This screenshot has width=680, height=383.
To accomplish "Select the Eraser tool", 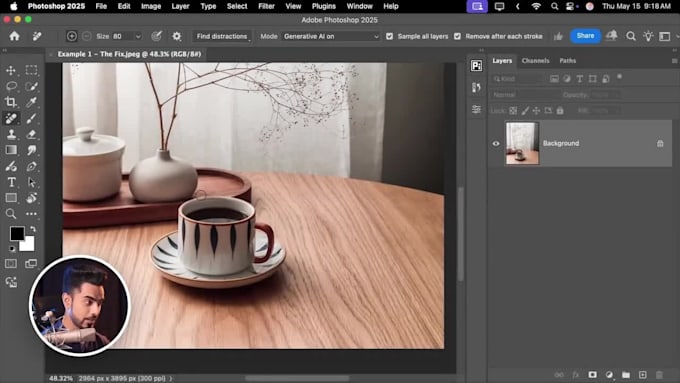I will click(x=31, y=134).
